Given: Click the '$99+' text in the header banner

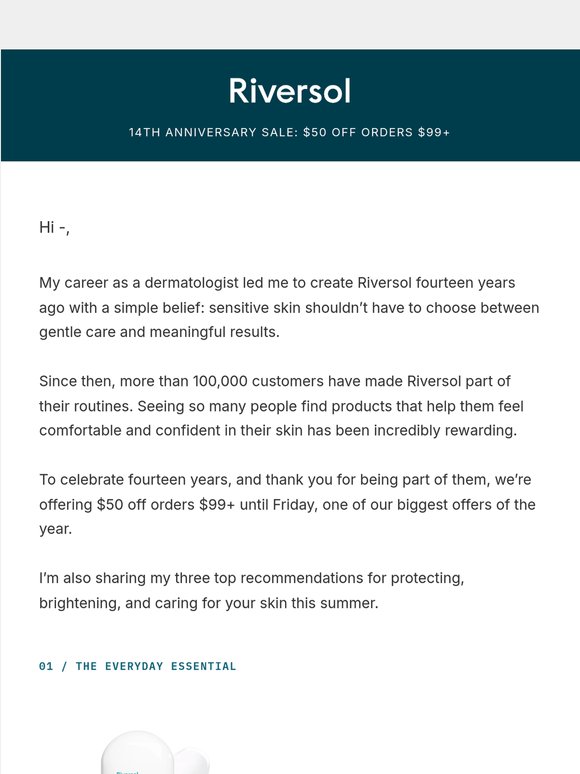Looking at the screenshot, I should pos(434,132).
